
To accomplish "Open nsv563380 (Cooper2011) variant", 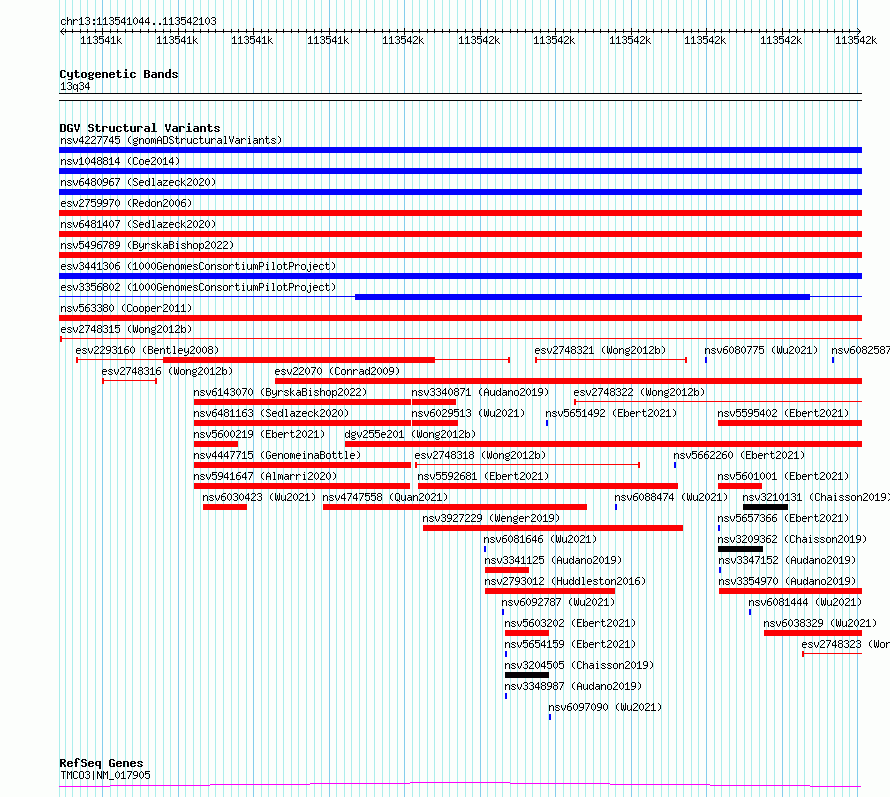I will pos(126,308).
